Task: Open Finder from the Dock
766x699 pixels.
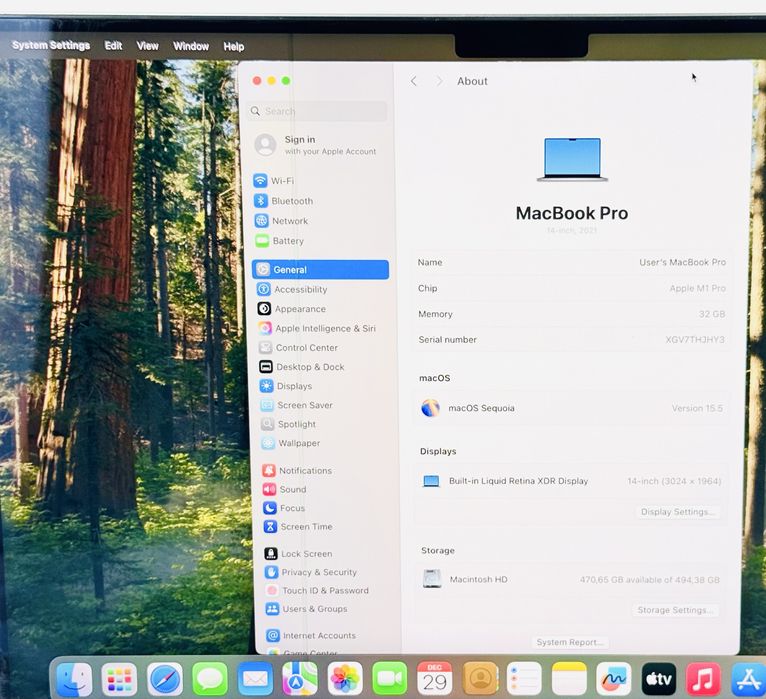Action: click(x=74, y=679)
